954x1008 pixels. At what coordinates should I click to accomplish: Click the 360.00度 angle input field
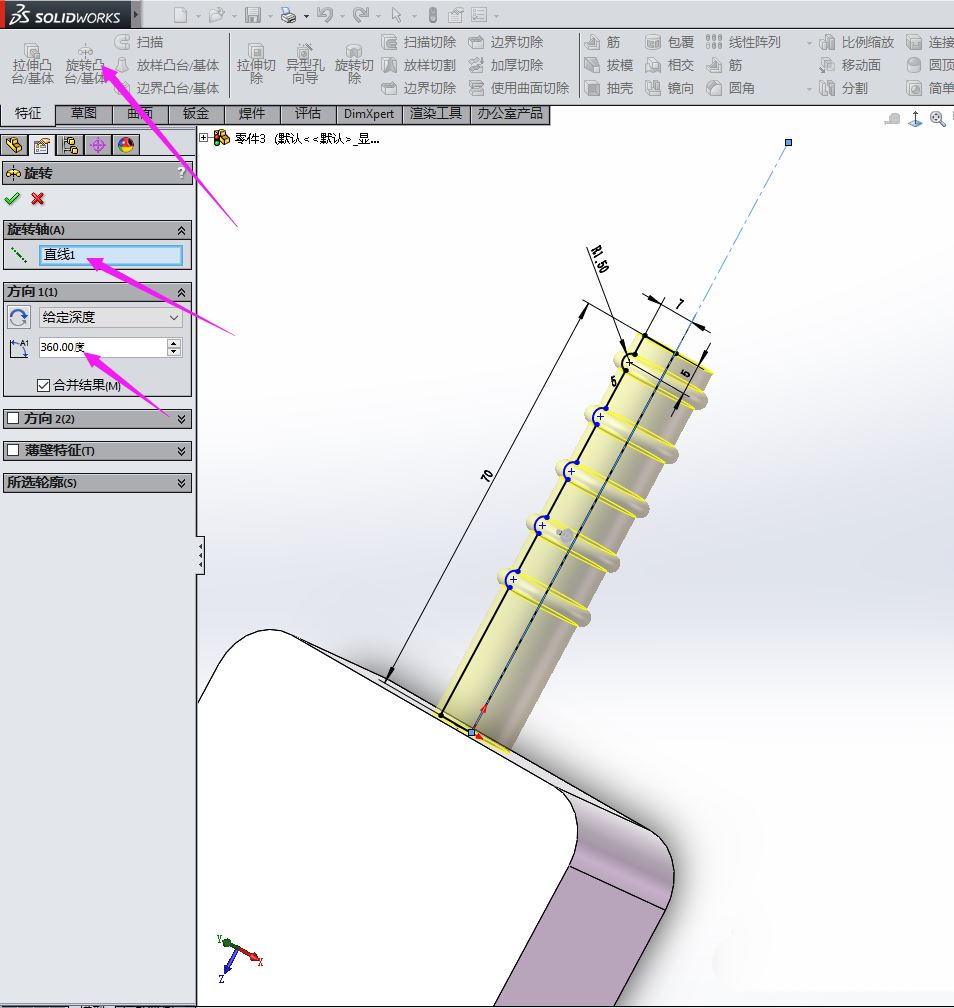coord(101,347)
